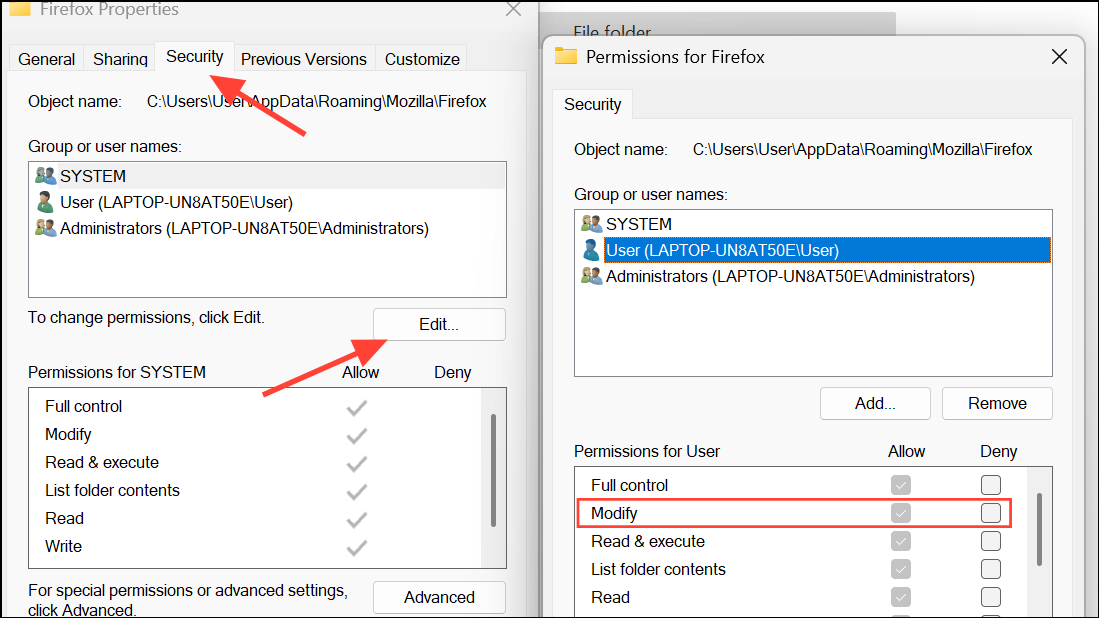Click object name path in Permissions for Firefox
The width and height of the screenshot is (1099, 618).
click(x=862, y=149)
